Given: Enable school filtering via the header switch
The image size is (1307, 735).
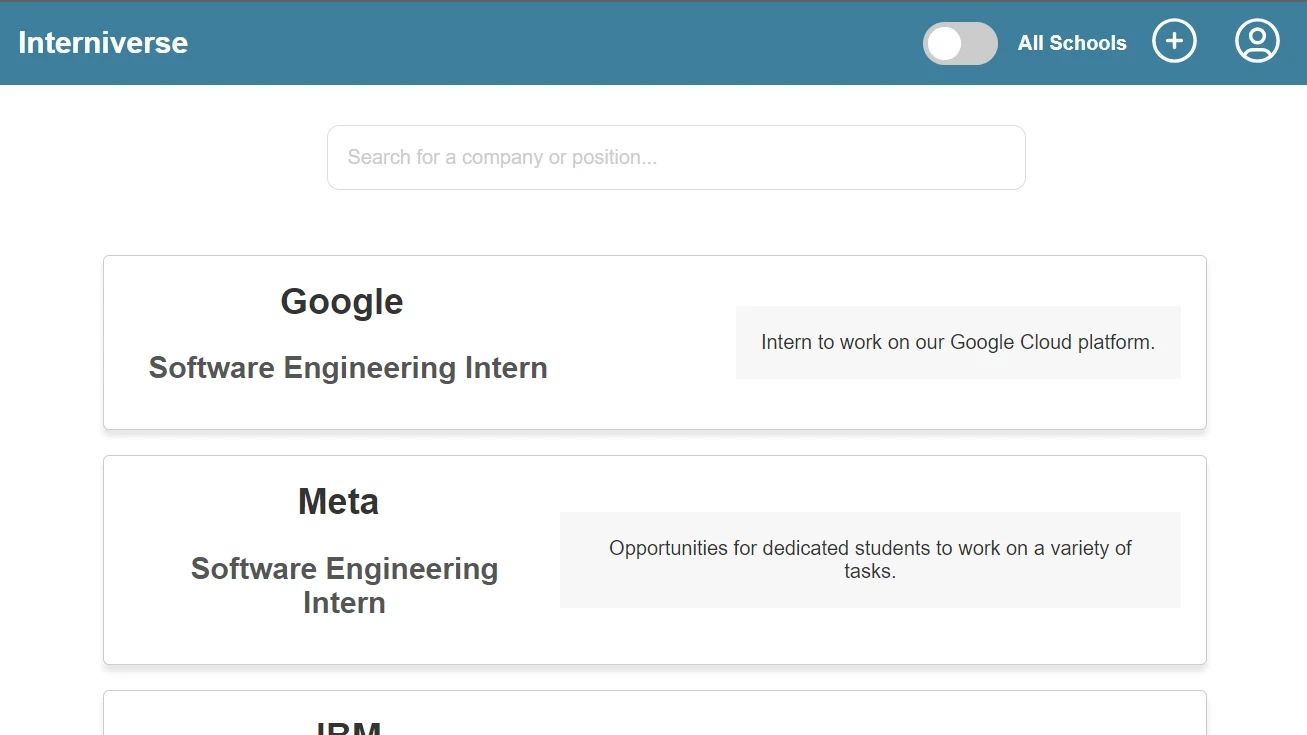Looking at the screenshot, I should (959, 44).
